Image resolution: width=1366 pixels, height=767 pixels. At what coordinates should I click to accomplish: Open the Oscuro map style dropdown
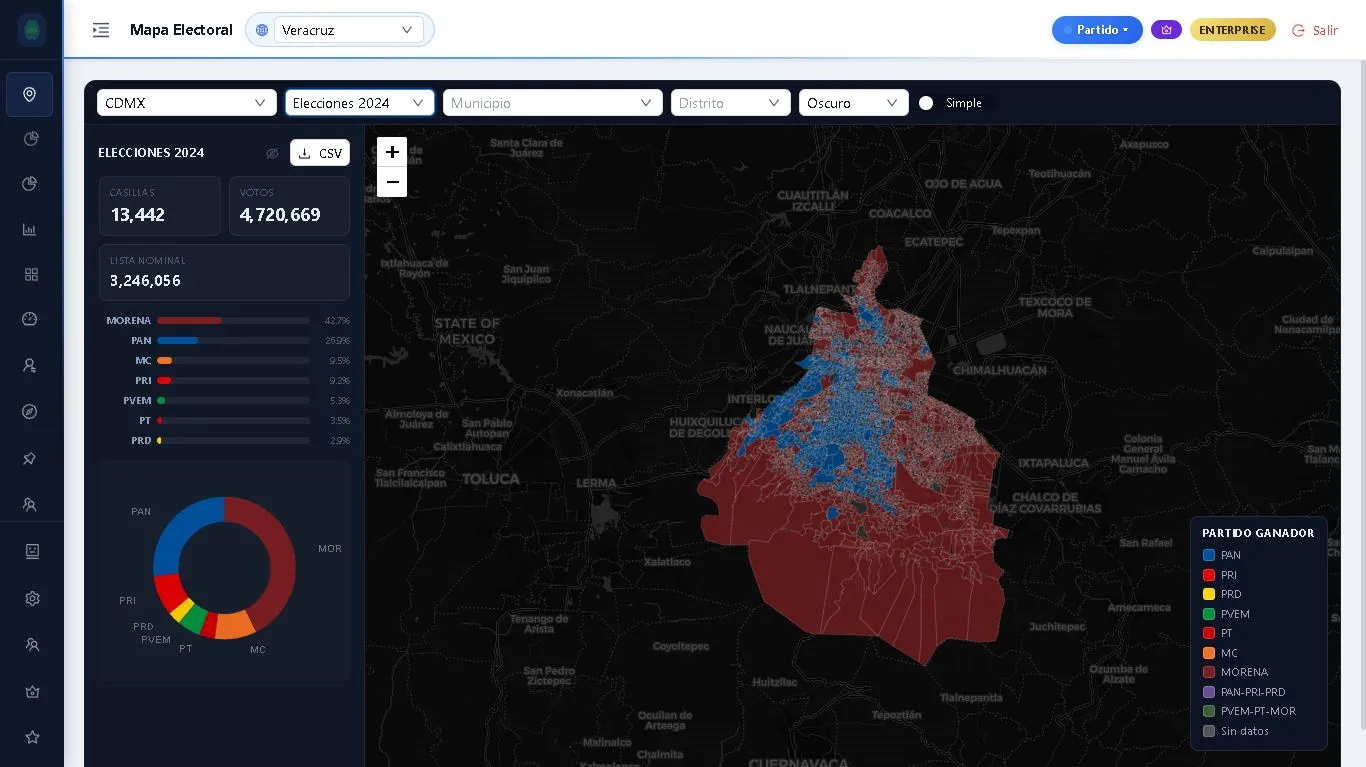tap(854, 103)
